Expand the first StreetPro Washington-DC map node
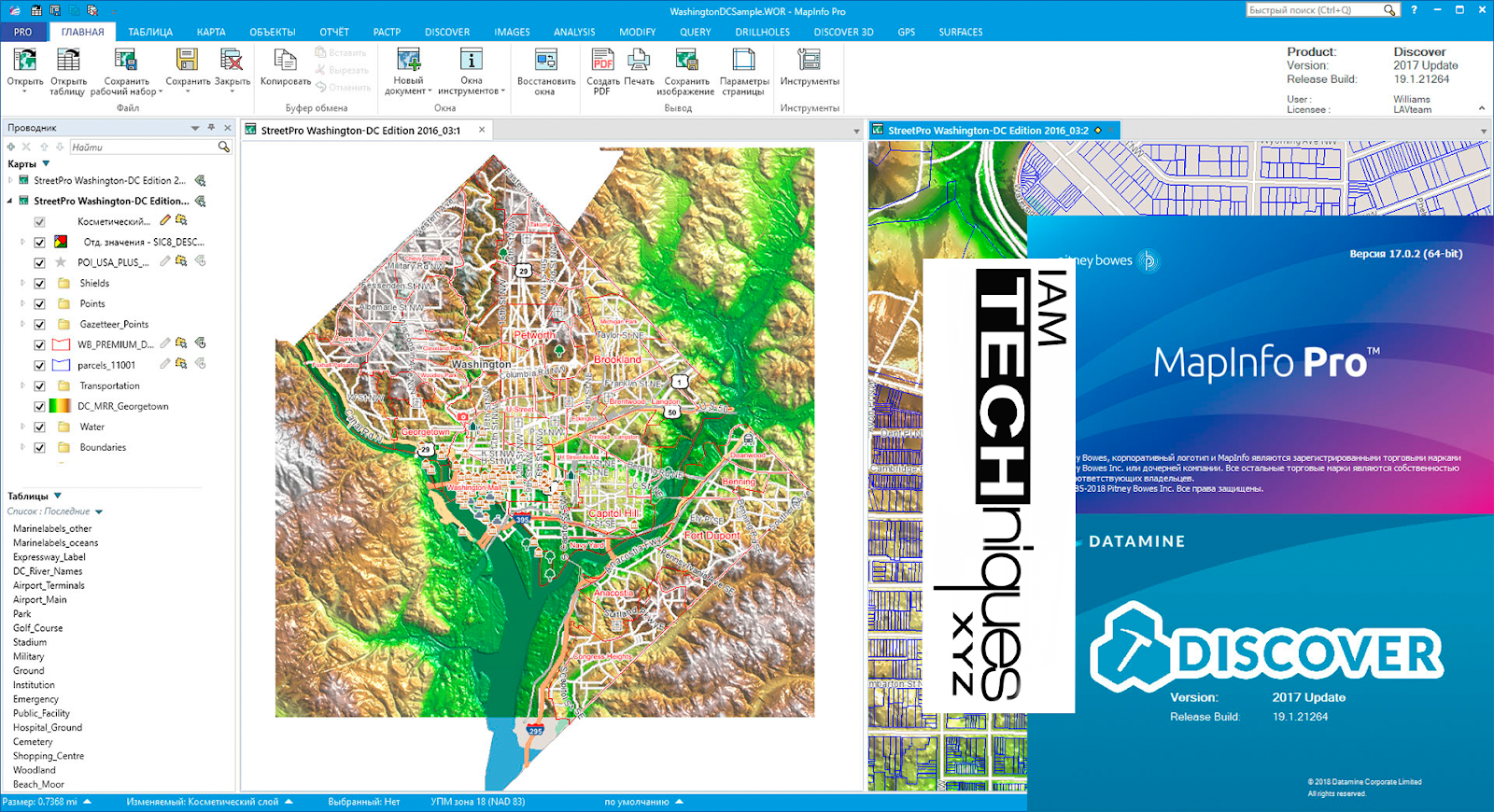1494x812 pixels. click(10, 180)
